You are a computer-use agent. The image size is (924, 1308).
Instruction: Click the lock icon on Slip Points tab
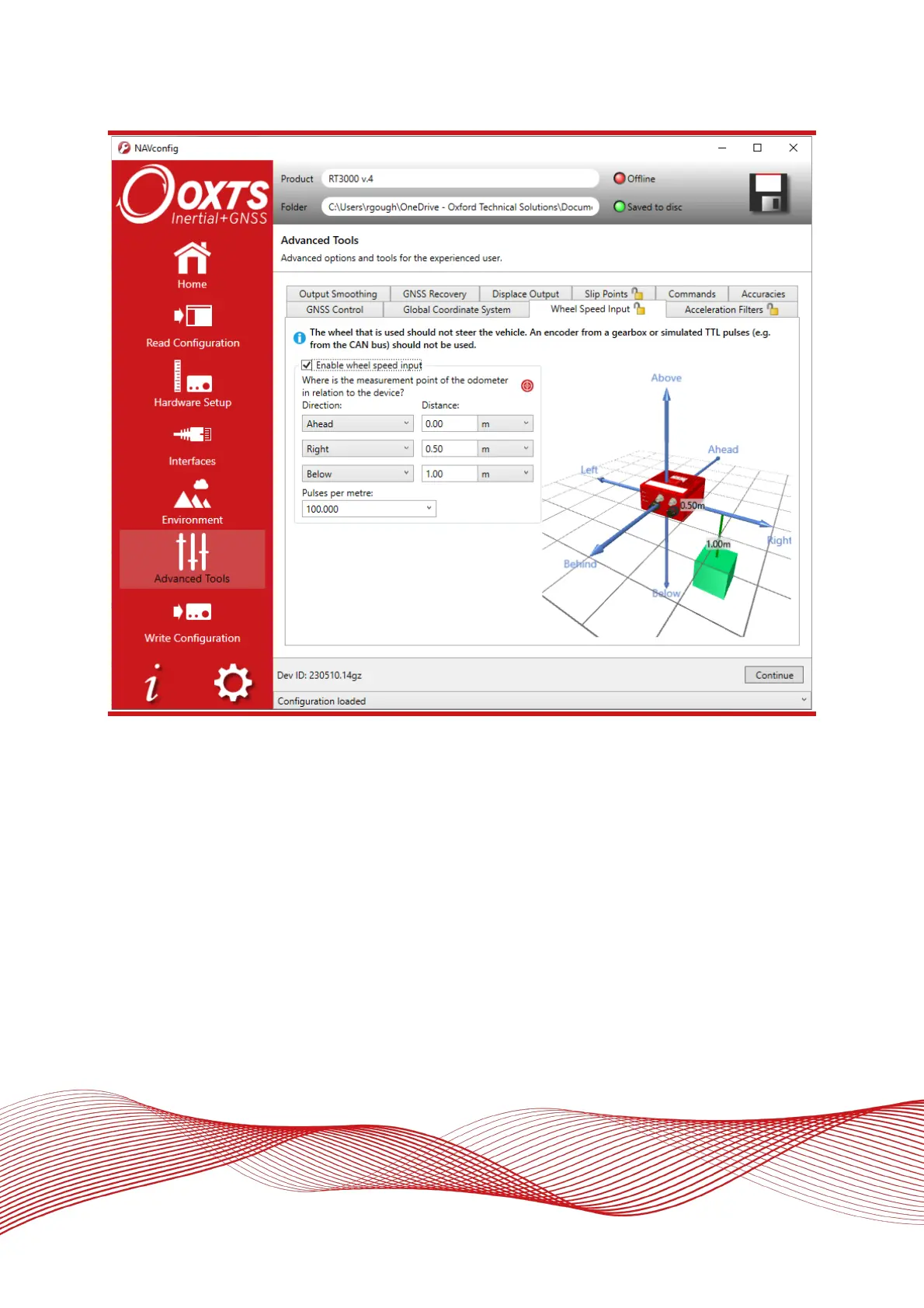pos(637,294)
